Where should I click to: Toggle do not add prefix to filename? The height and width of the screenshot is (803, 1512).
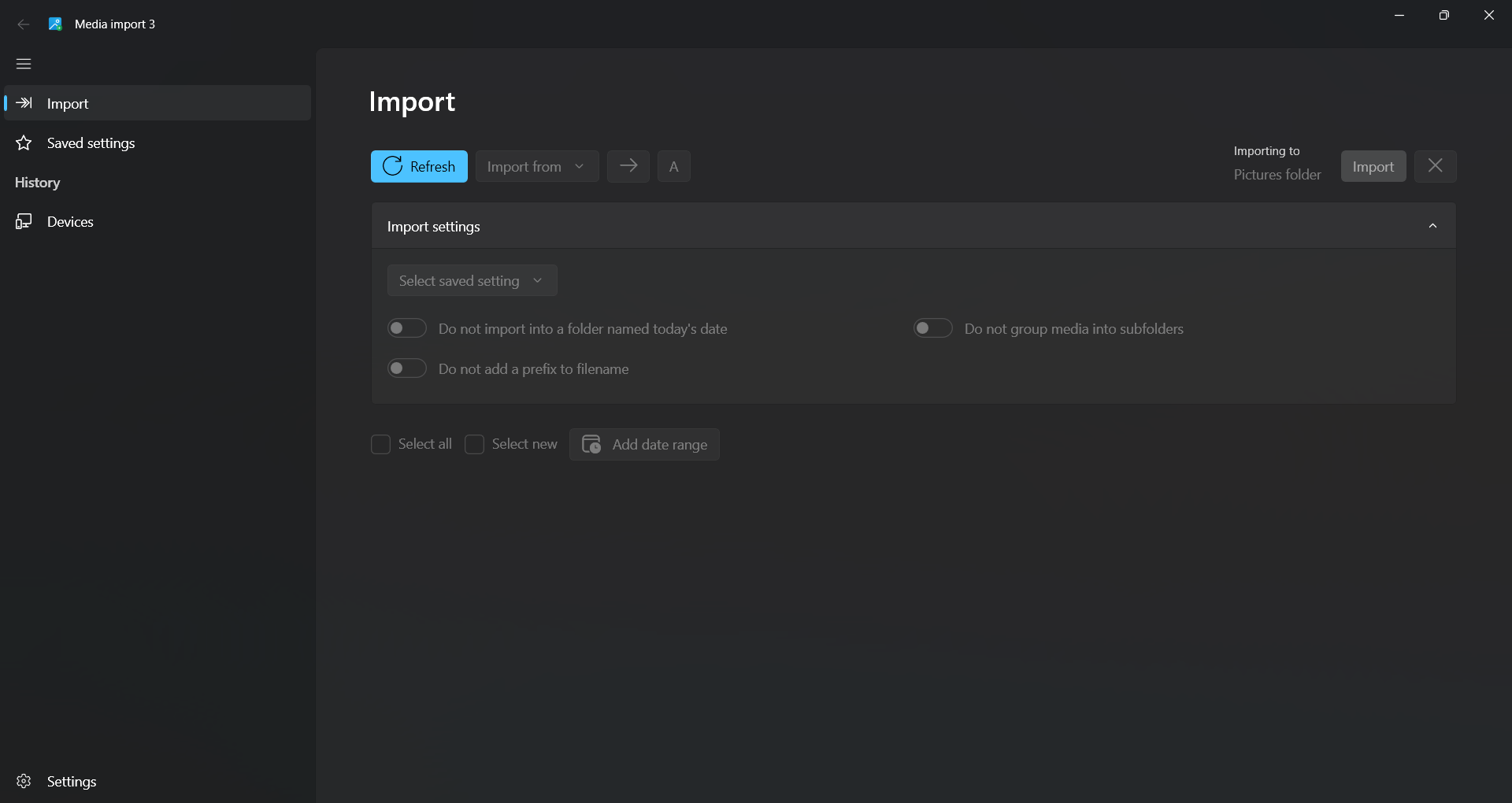[x=407, y=368]
